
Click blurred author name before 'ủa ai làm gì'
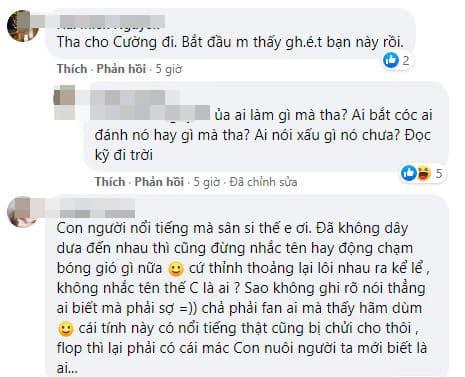tap(150, 105)
